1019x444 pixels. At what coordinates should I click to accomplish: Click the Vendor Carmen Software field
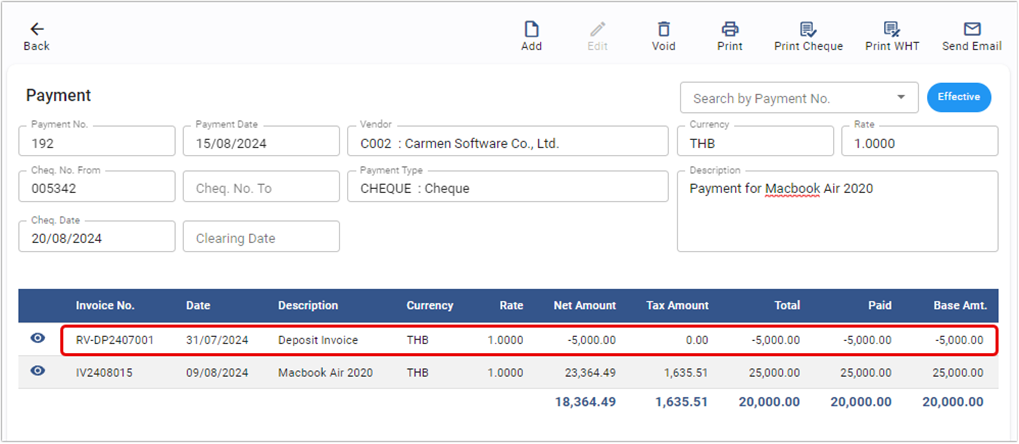(x=507, y=142)
